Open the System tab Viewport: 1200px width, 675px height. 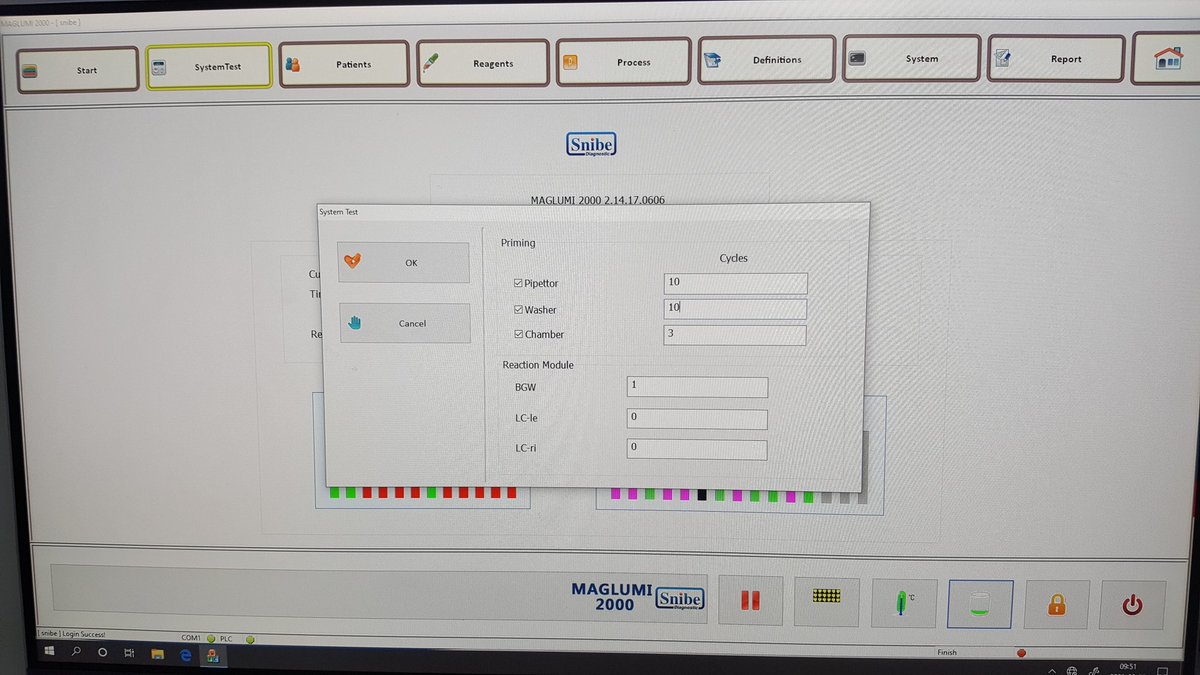tap(911, 58)
